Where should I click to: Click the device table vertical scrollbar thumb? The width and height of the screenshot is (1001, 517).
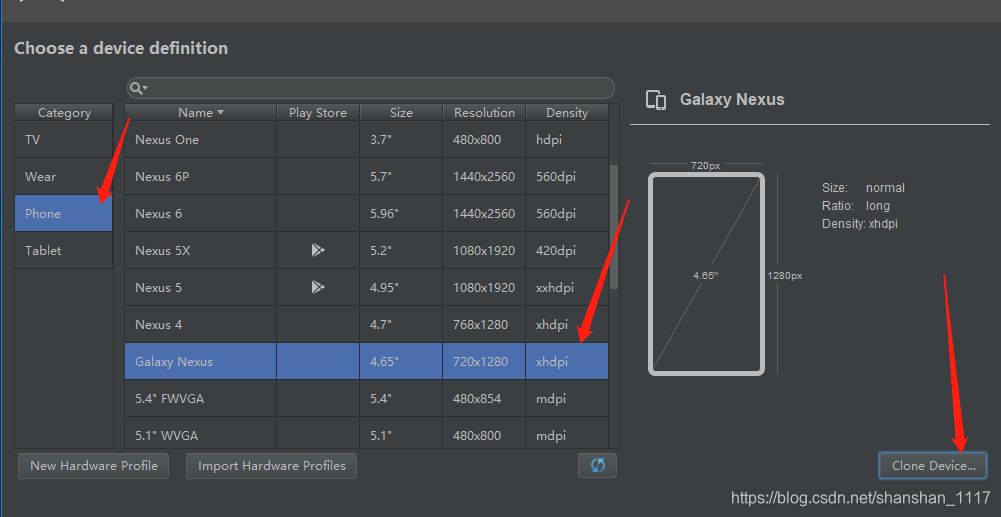pyautogui.click(x=614, y=227)
